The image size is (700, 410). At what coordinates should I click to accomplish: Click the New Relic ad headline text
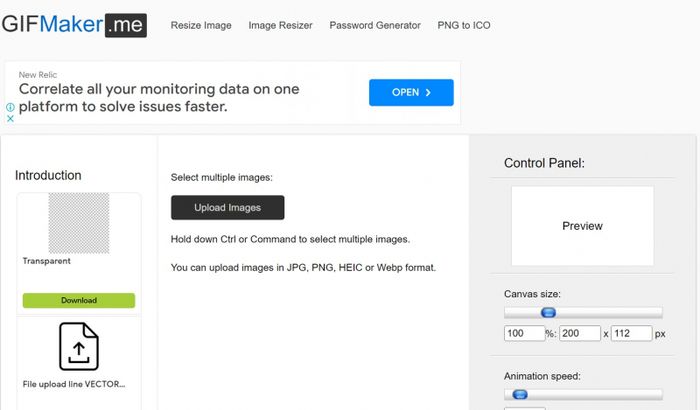click(159, 98)
